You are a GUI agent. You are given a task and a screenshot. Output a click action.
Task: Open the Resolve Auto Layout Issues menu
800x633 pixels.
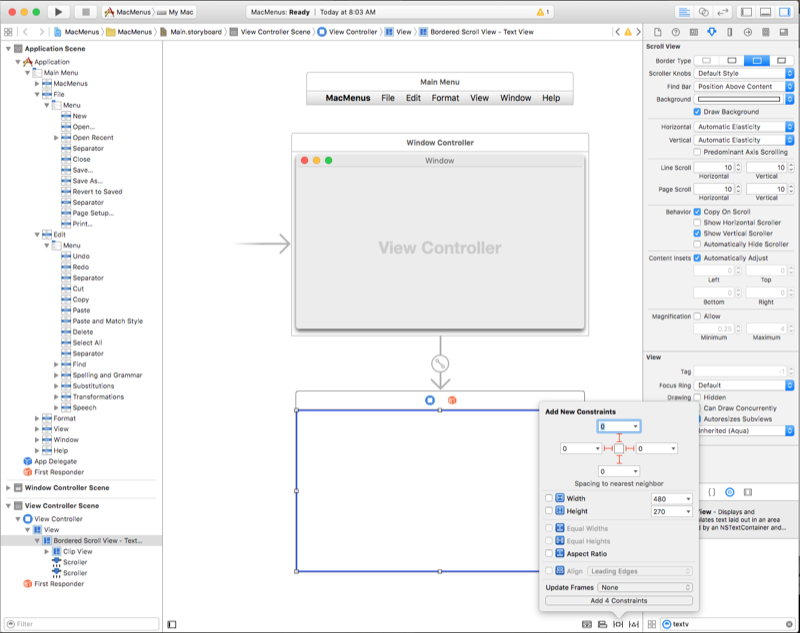633,623
